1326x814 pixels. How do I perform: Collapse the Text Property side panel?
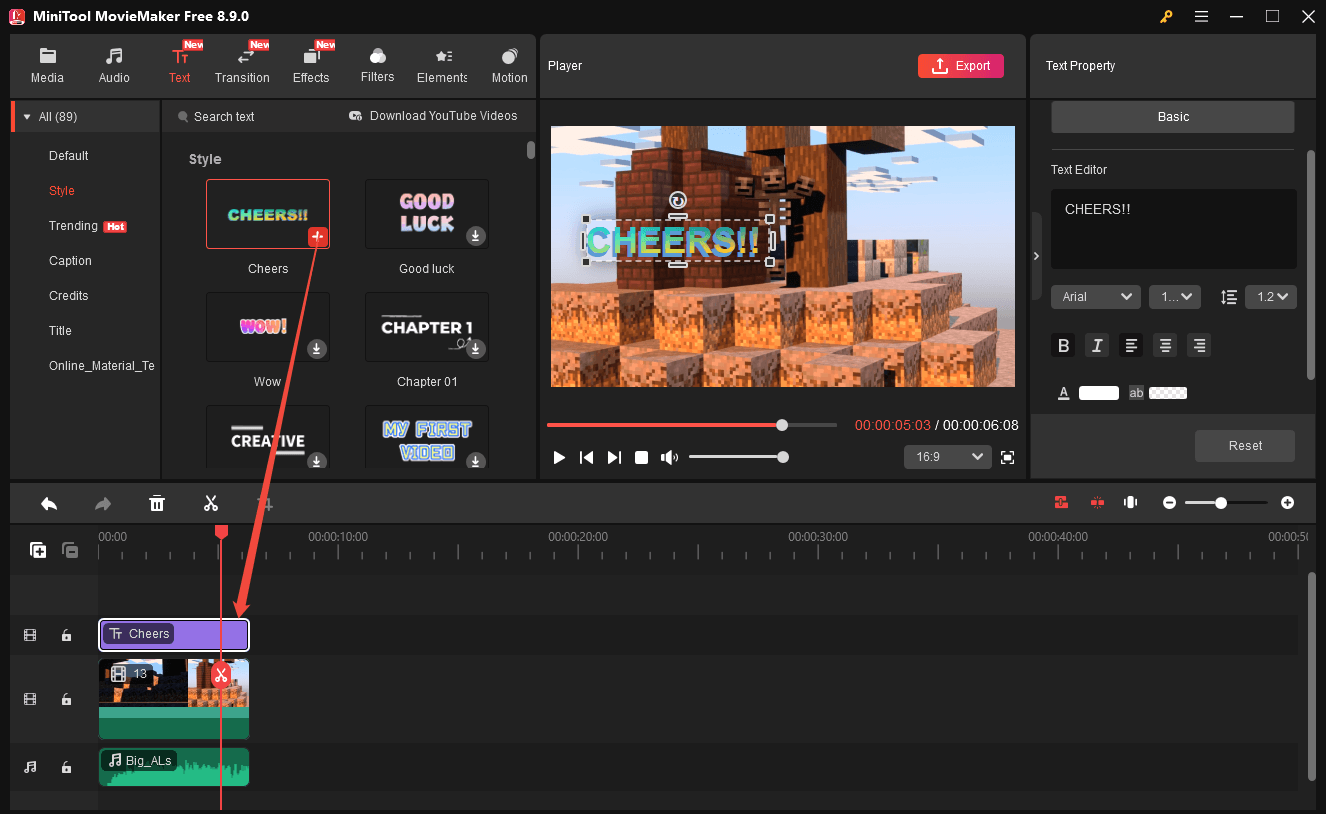click(x=1036, y=256)
